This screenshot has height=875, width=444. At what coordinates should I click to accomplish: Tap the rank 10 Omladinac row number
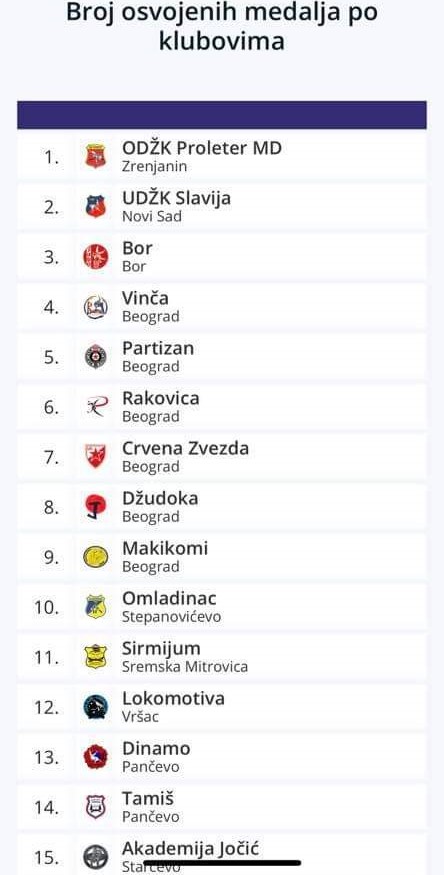(46, 607)
